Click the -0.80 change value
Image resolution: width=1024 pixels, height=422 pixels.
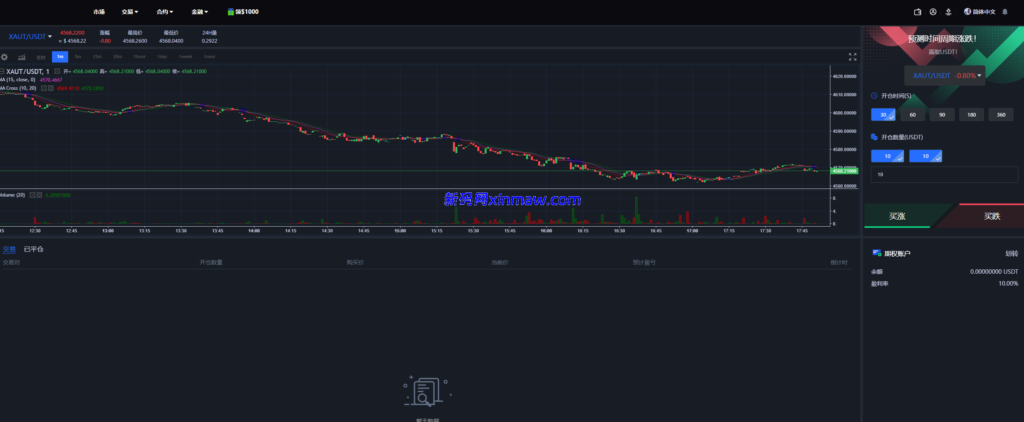pyautogui.click(x=104, y=41)
